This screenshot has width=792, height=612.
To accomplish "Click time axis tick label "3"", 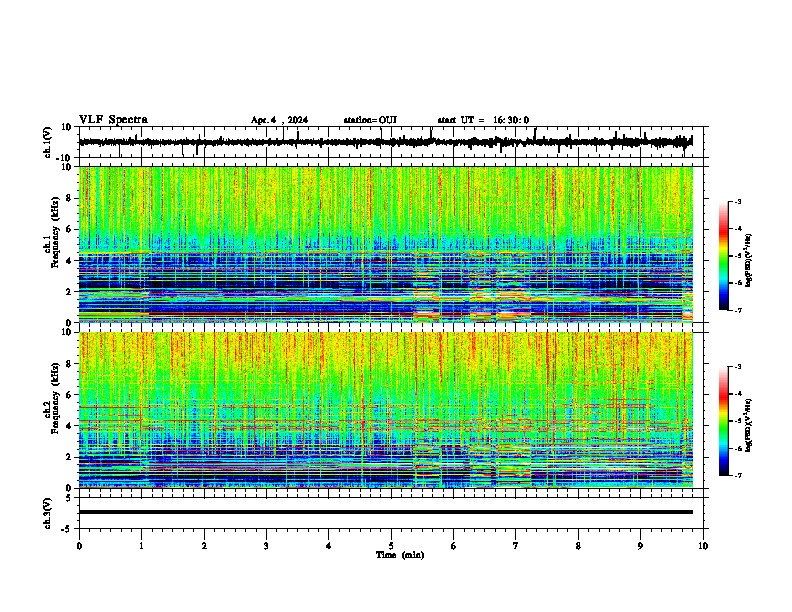I will [x=266, y=546].
